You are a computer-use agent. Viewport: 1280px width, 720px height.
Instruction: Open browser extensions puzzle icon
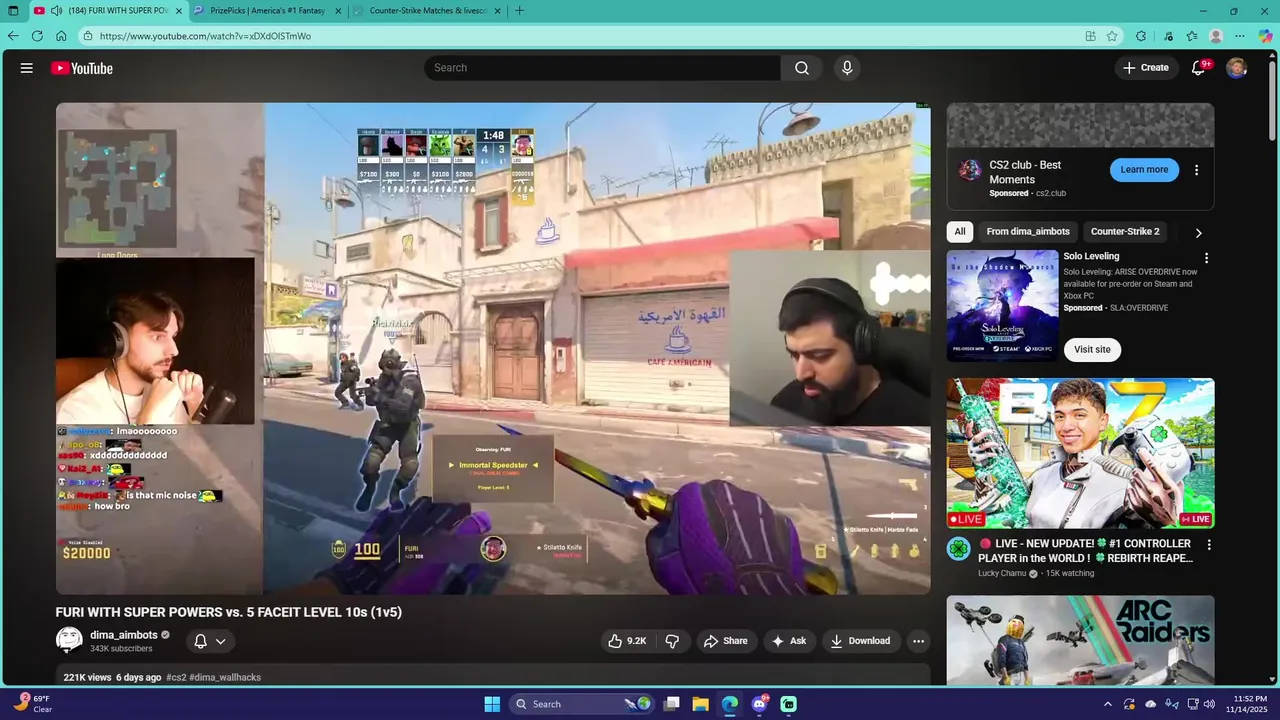[1141, 36]
